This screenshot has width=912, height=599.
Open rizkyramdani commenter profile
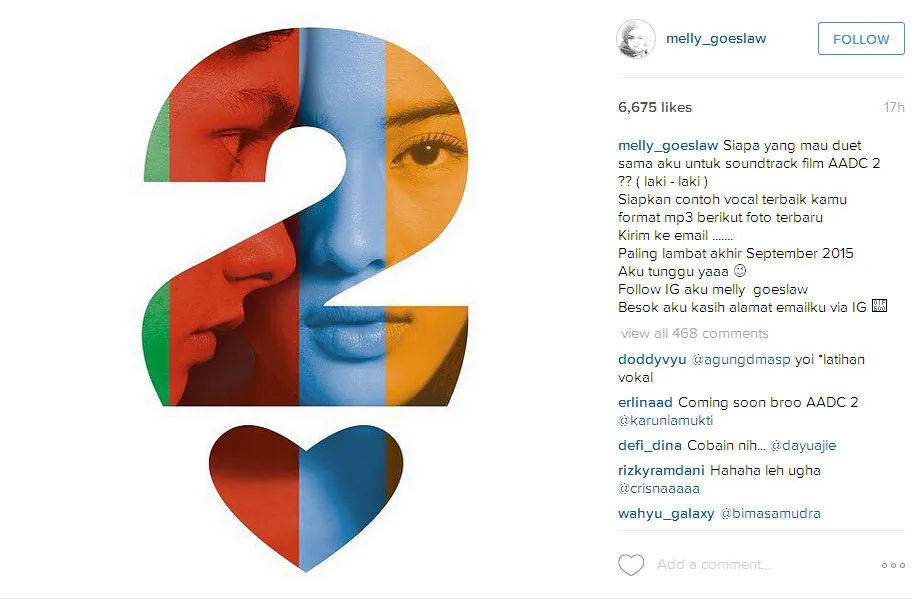[x=661, y=470]
